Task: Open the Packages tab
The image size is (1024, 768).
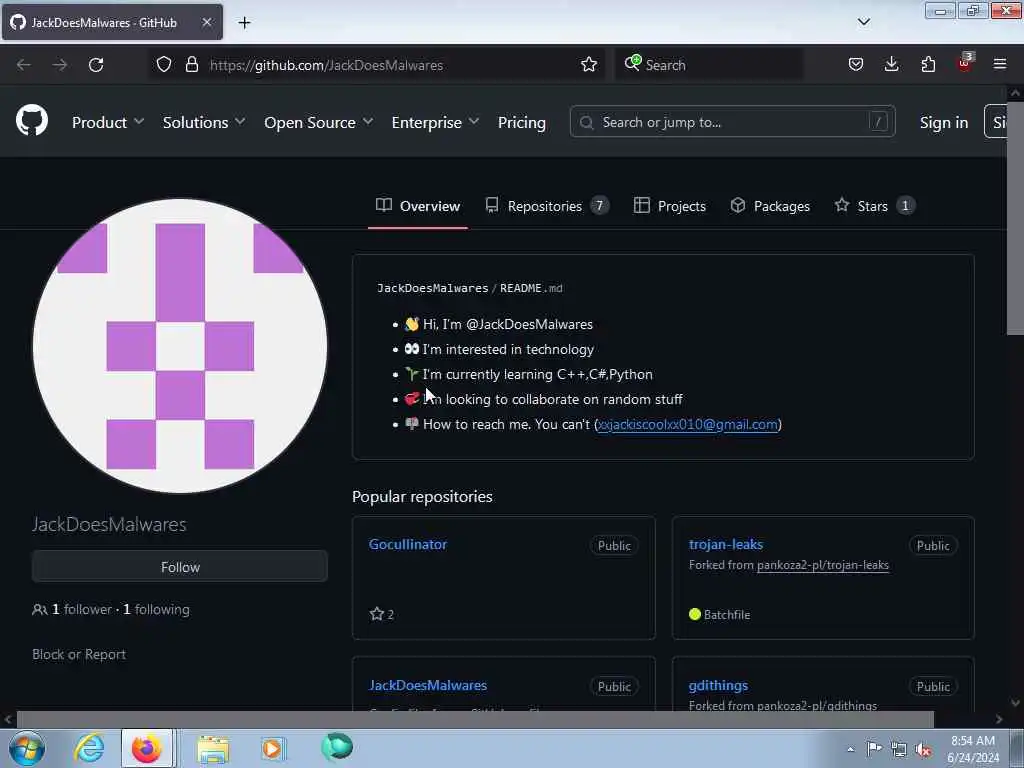Action: click(770, 206)
